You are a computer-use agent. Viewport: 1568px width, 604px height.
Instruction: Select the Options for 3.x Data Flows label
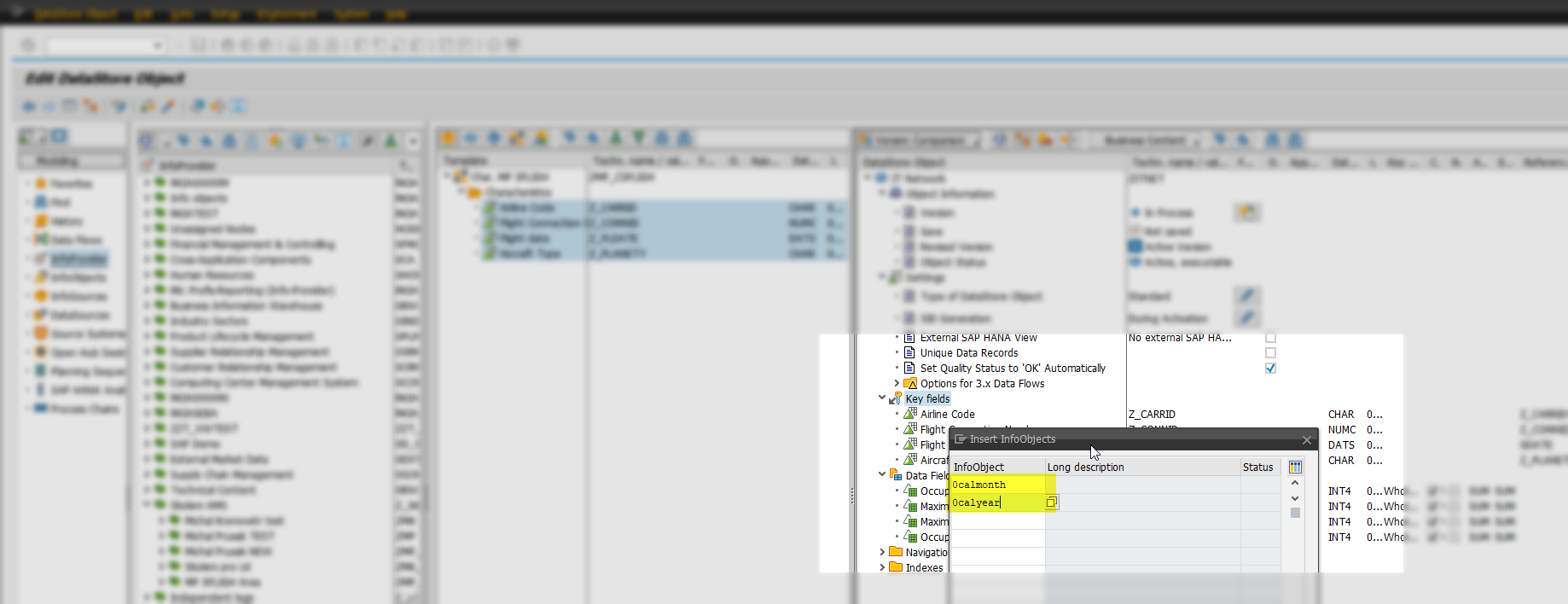[x=982, y=384]
